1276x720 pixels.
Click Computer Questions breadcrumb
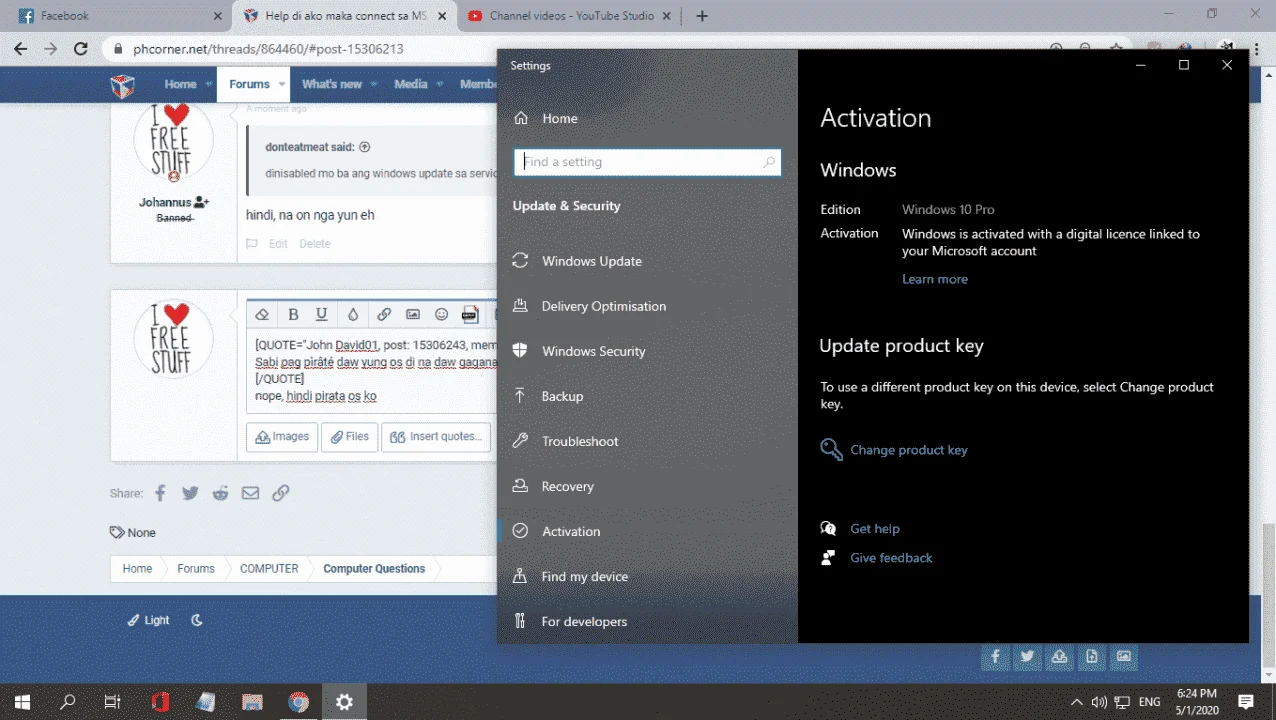pyautogui.click(x=374, y=569)
